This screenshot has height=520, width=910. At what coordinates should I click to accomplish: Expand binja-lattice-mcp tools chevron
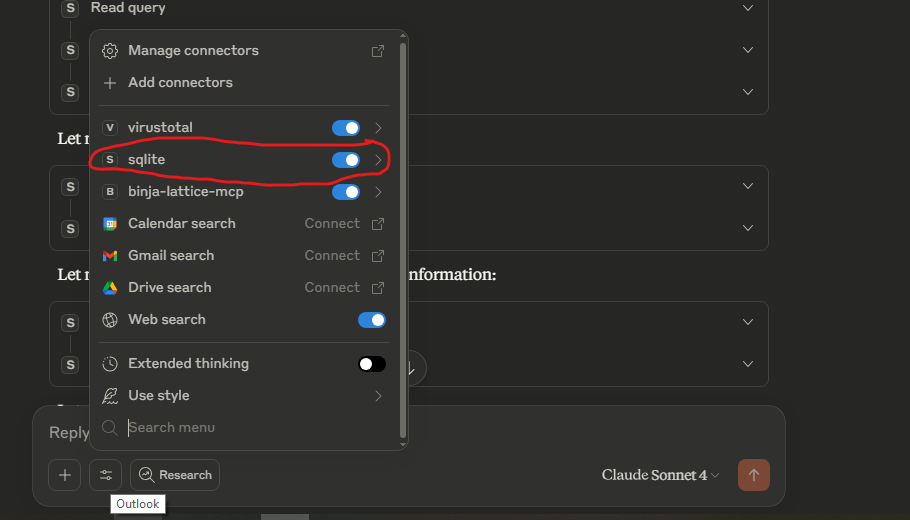378,192
